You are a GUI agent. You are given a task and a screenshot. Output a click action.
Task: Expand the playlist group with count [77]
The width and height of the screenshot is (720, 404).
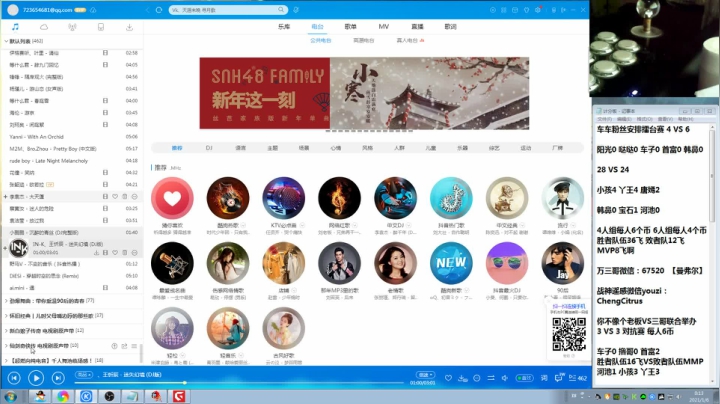(x=6, y=301)
